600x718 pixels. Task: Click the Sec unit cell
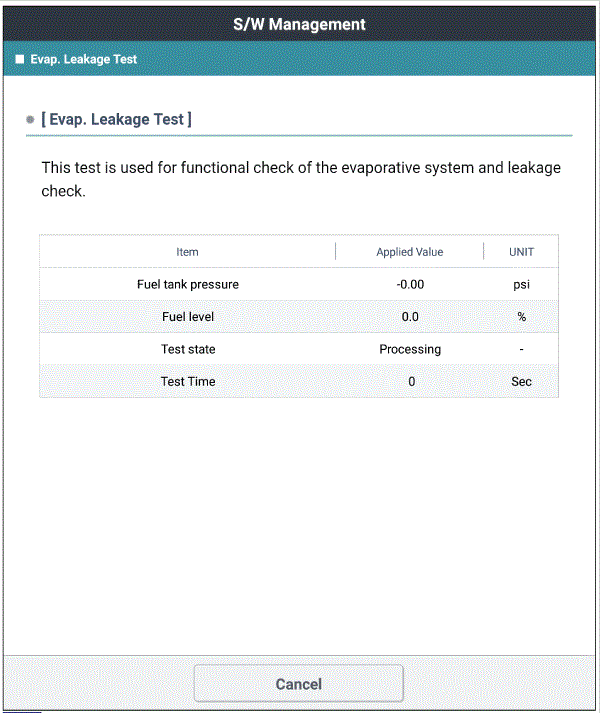(x=521, y=381)
